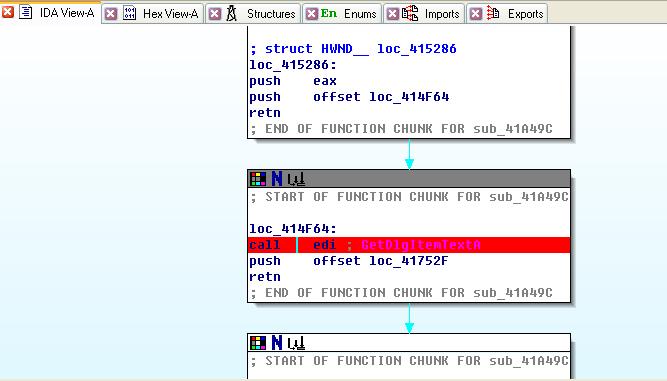This screenshot has height=381, width=667.
Task: Click START OF FUNCTION CHUNK comment in middle node
Action: 409,197
